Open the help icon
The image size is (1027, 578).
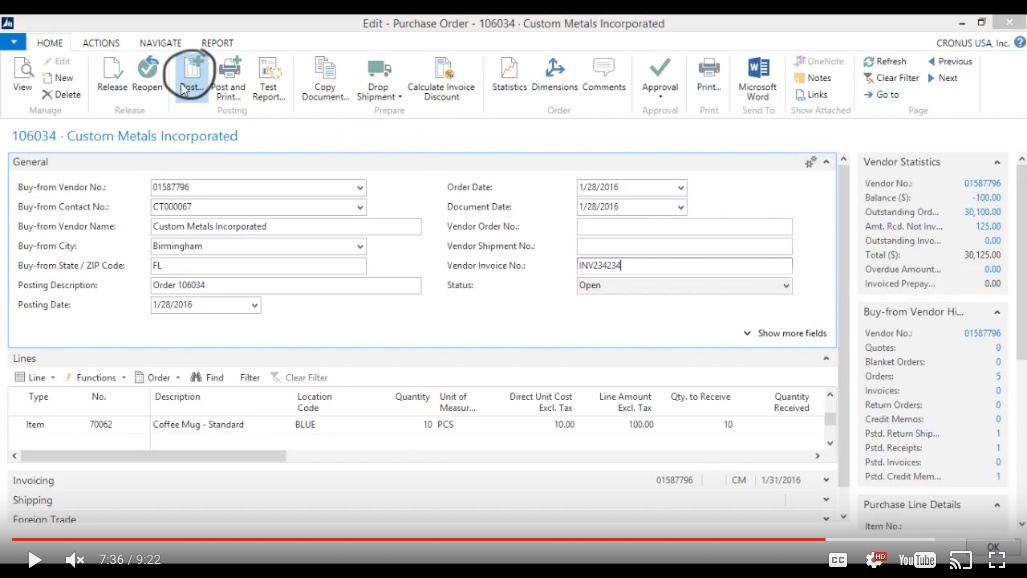click(x=1019, y=43)
